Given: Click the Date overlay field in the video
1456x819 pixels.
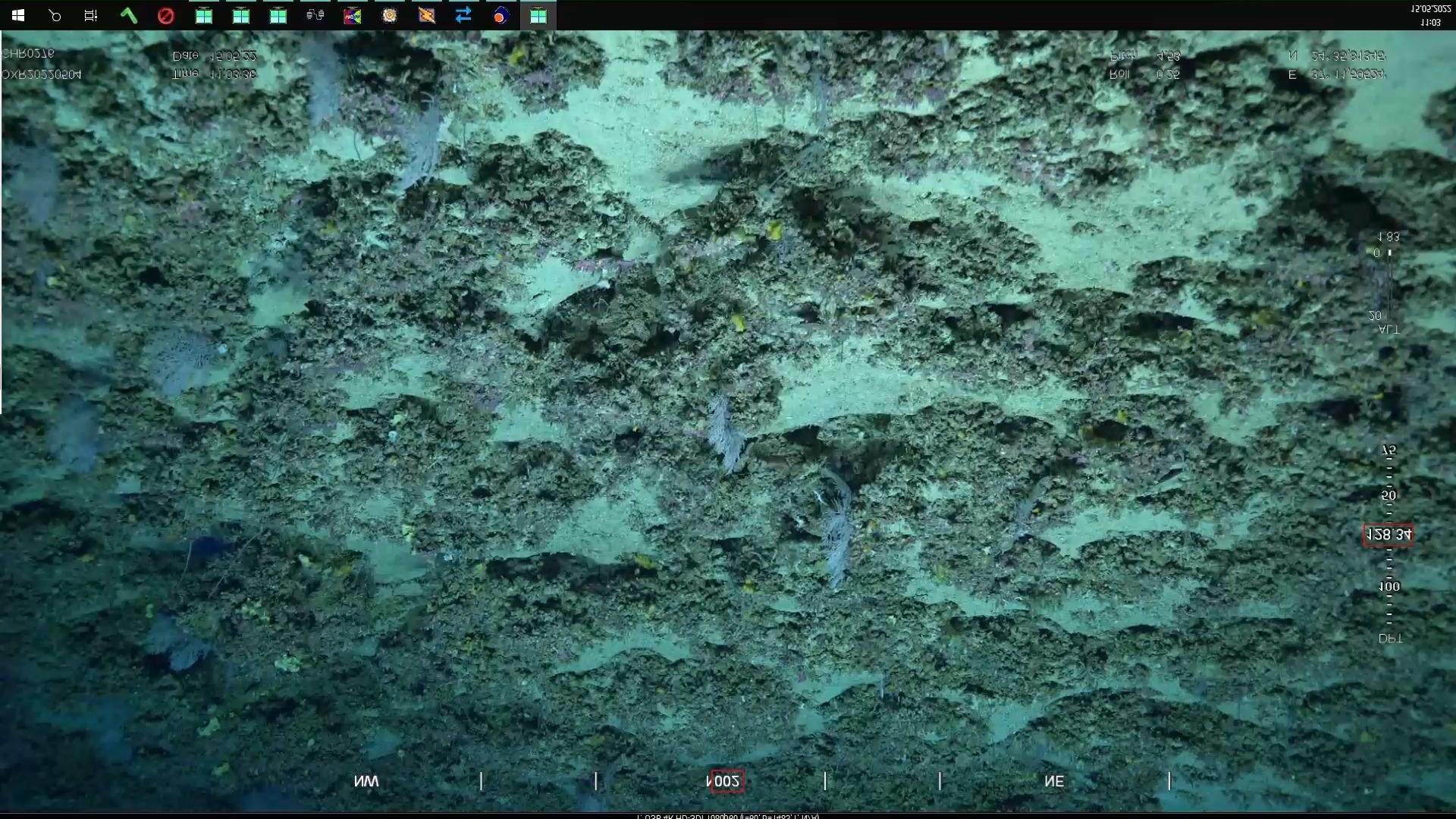Looking at the screenshot, I should [215, 56].
